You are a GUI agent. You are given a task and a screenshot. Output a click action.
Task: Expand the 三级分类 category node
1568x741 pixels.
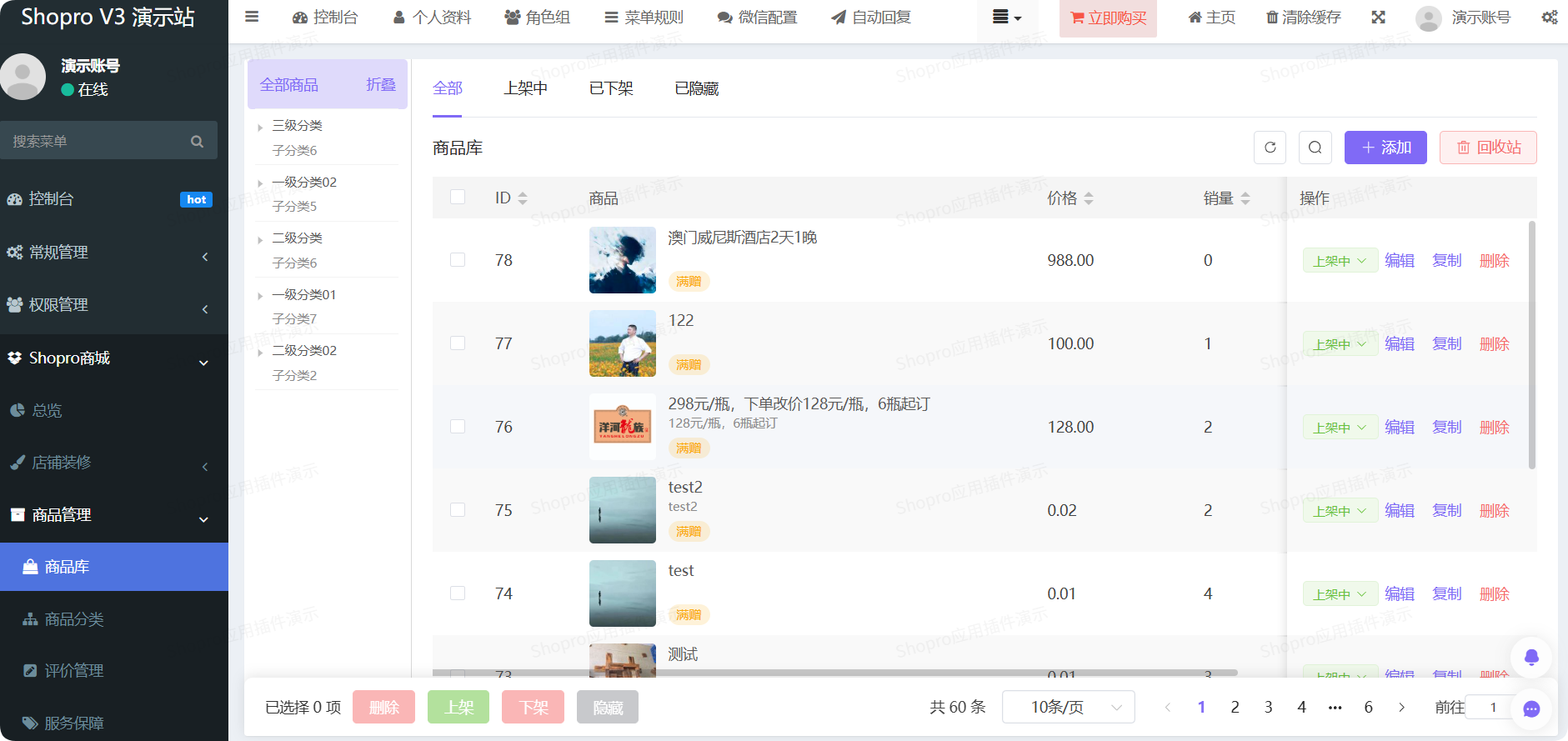coord(260,127)
